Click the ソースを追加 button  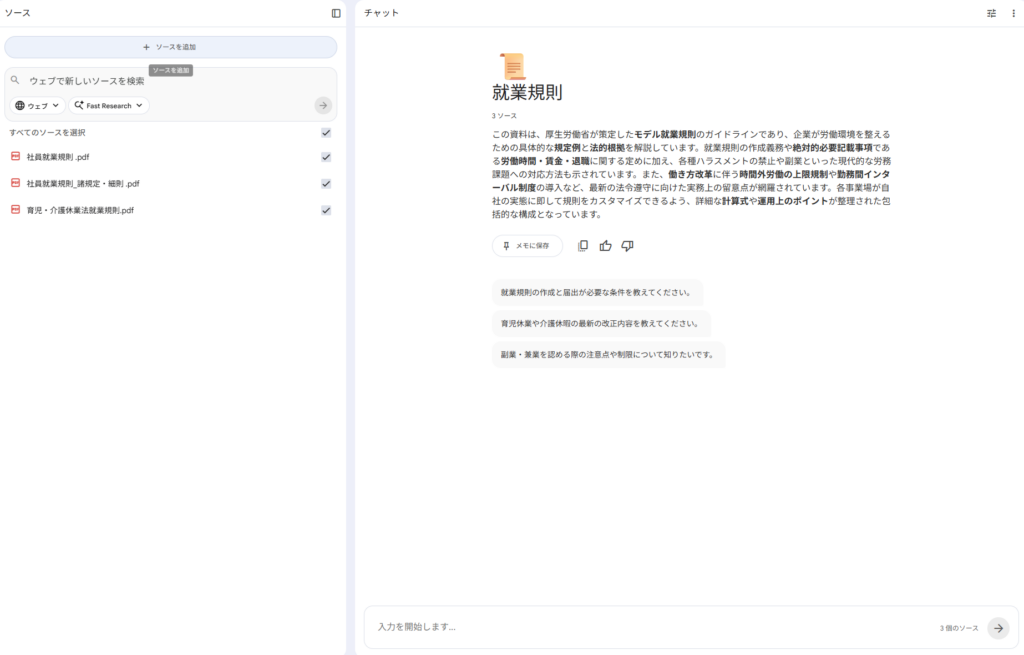click(170, 47)
